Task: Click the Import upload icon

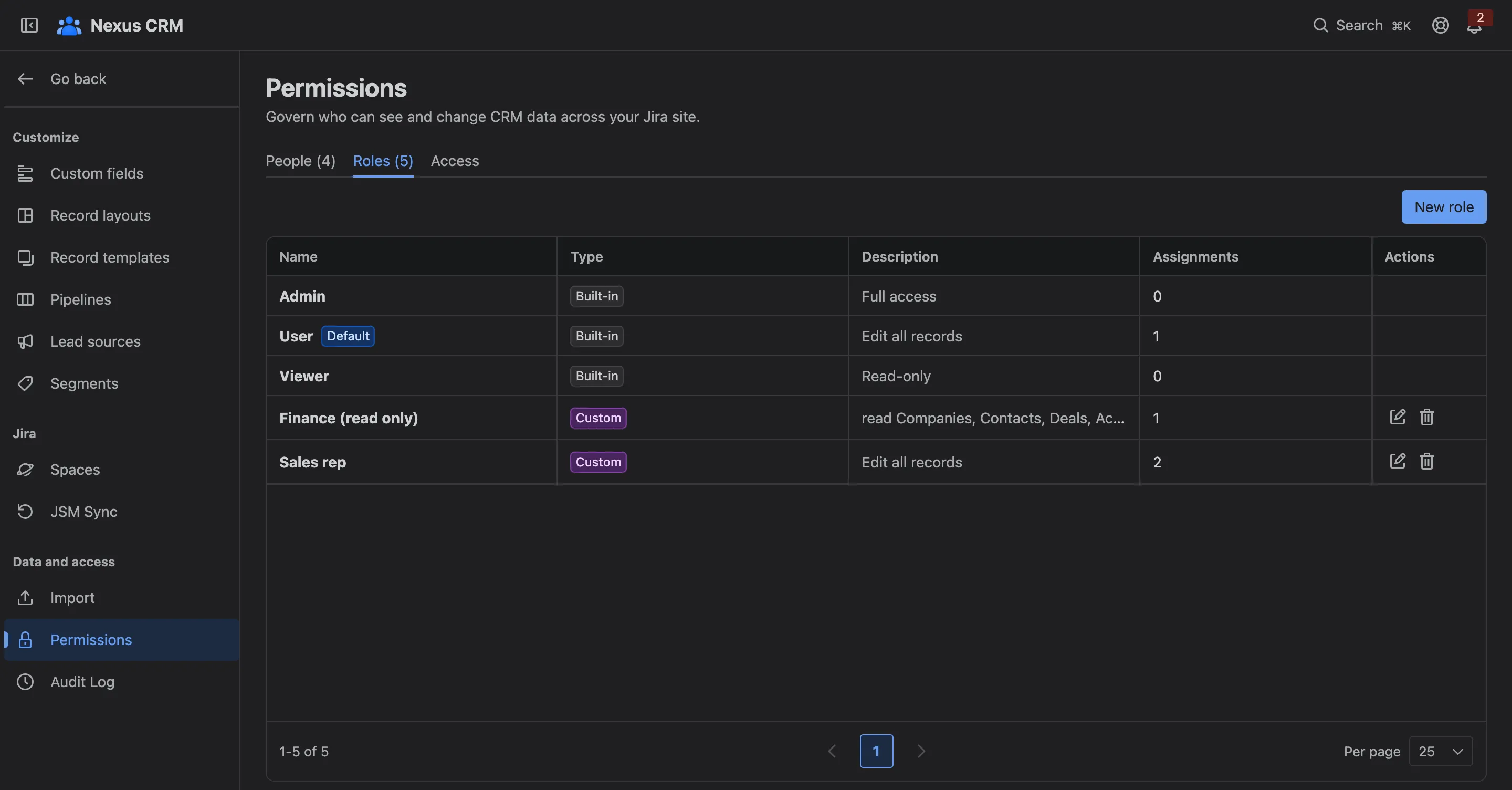Action: (25, 598)
